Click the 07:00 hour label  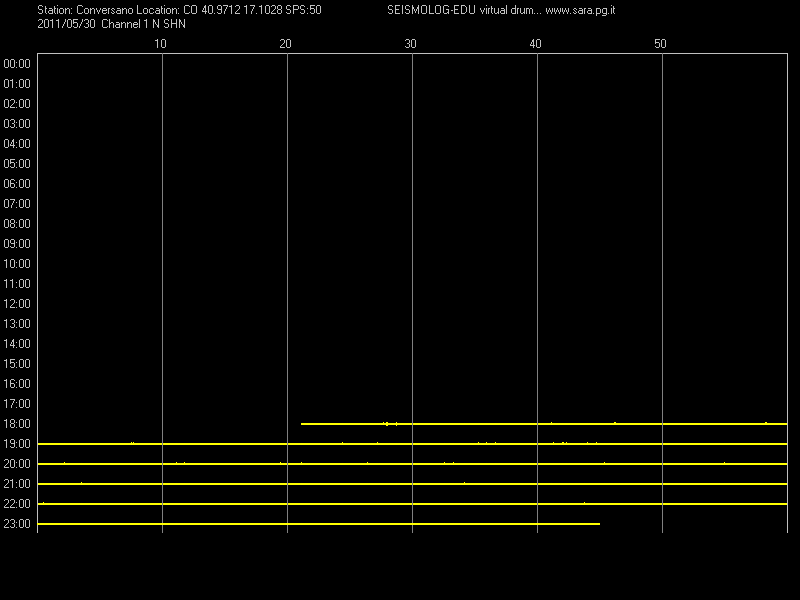17,204
